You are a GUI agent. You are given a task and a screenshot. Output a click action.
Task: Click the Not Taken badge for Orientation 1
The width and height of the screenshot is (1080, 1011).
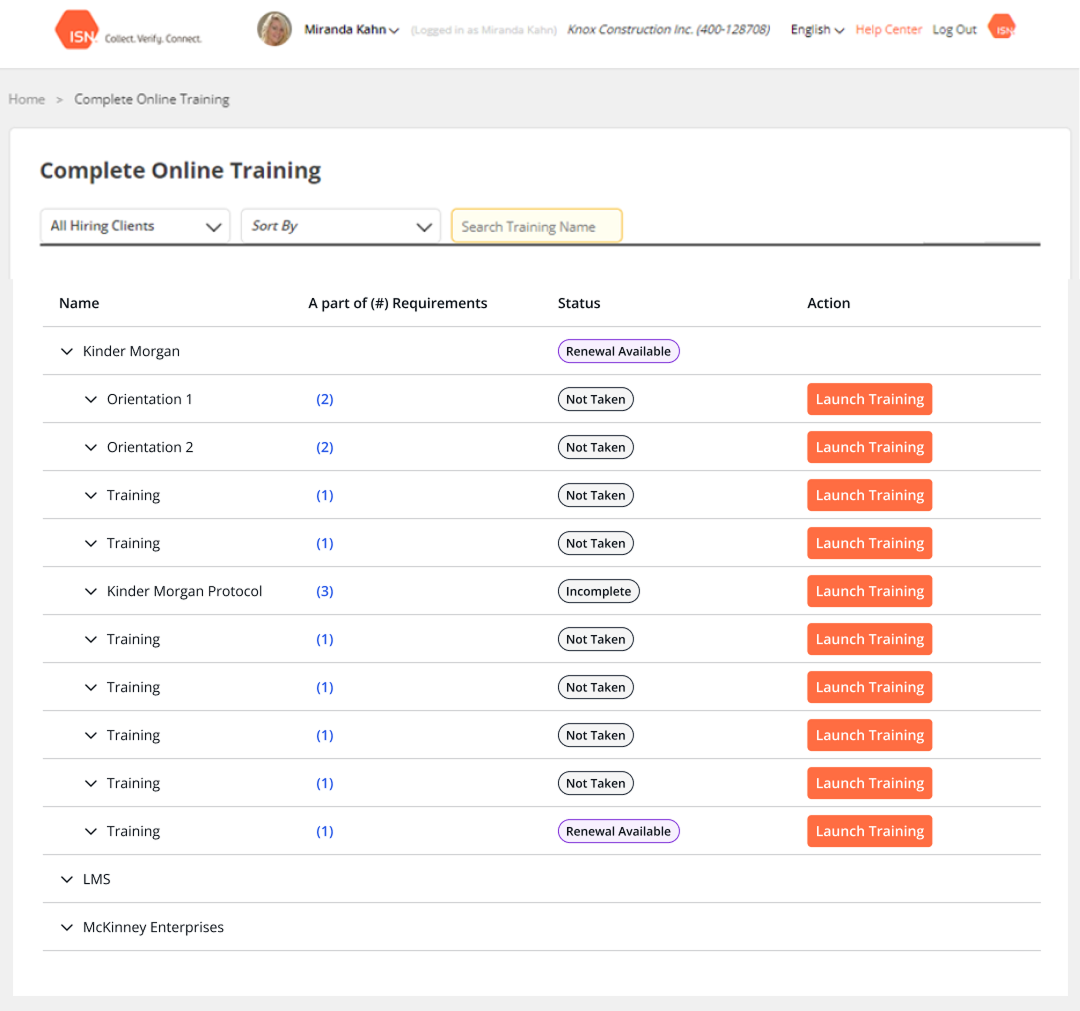click(596, 399)
